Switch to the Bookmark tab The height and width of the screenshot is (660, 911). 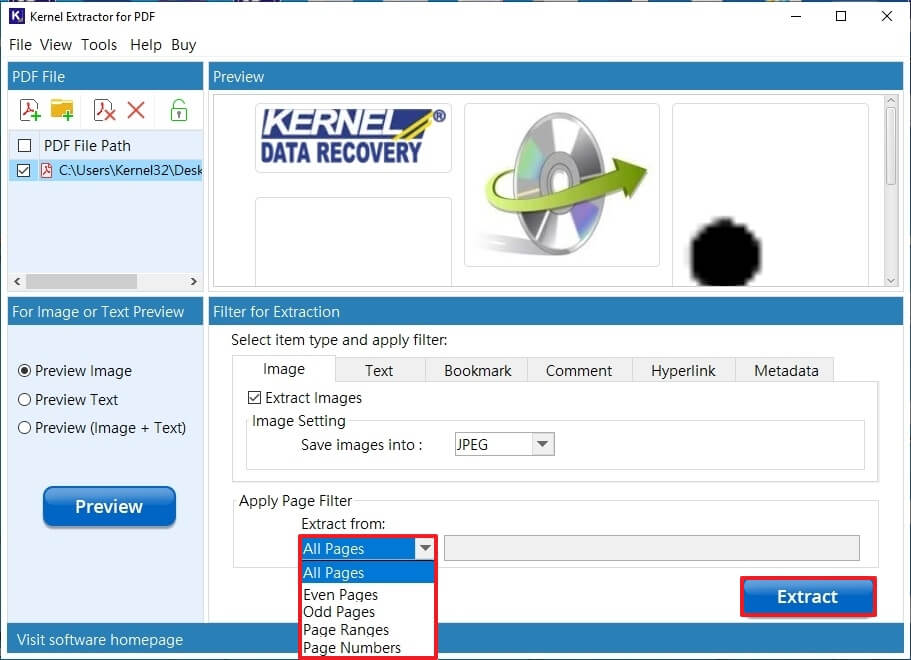tap(478, 371)
